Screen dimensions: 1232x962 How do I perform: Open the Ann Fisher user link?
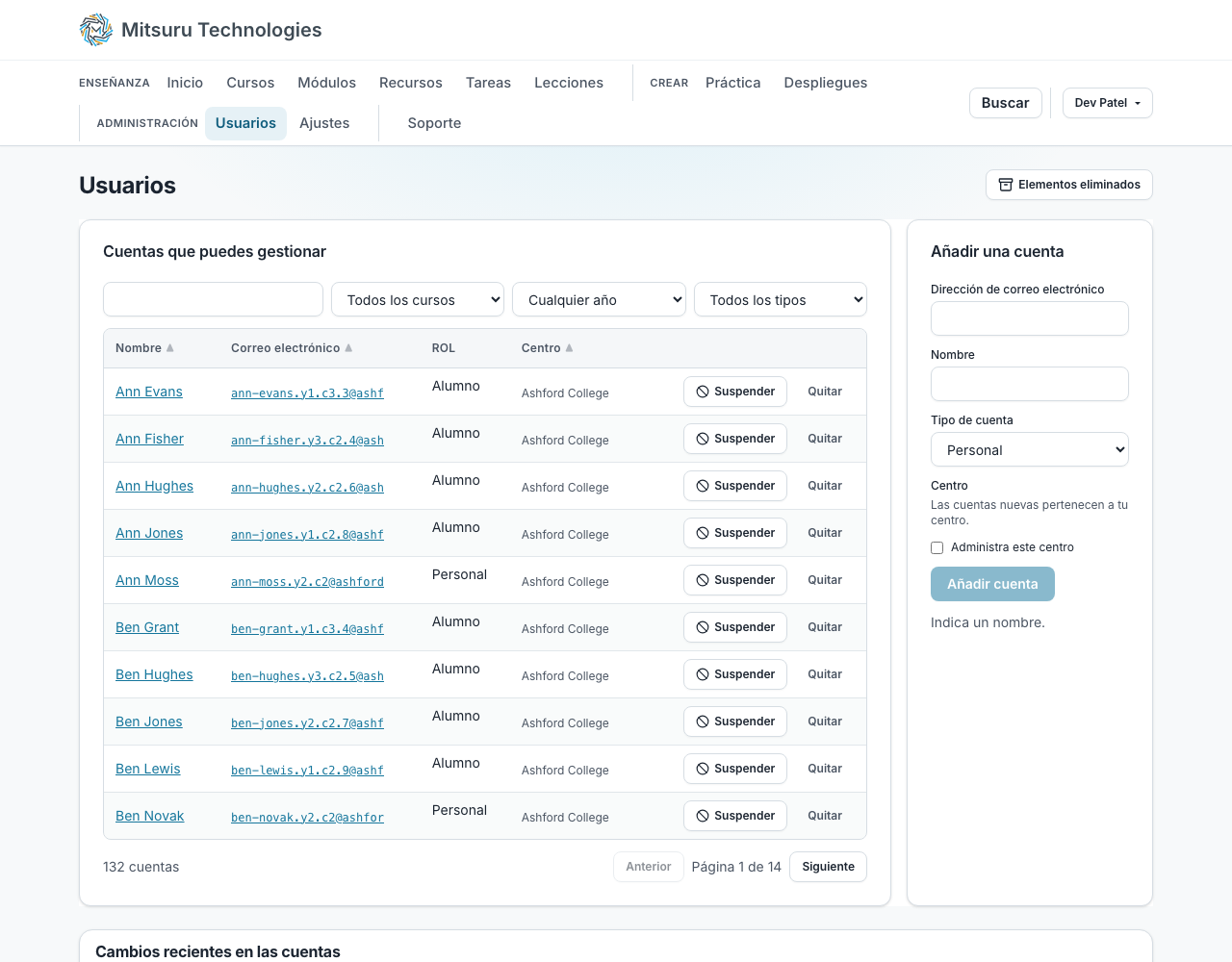coord(149,439)
